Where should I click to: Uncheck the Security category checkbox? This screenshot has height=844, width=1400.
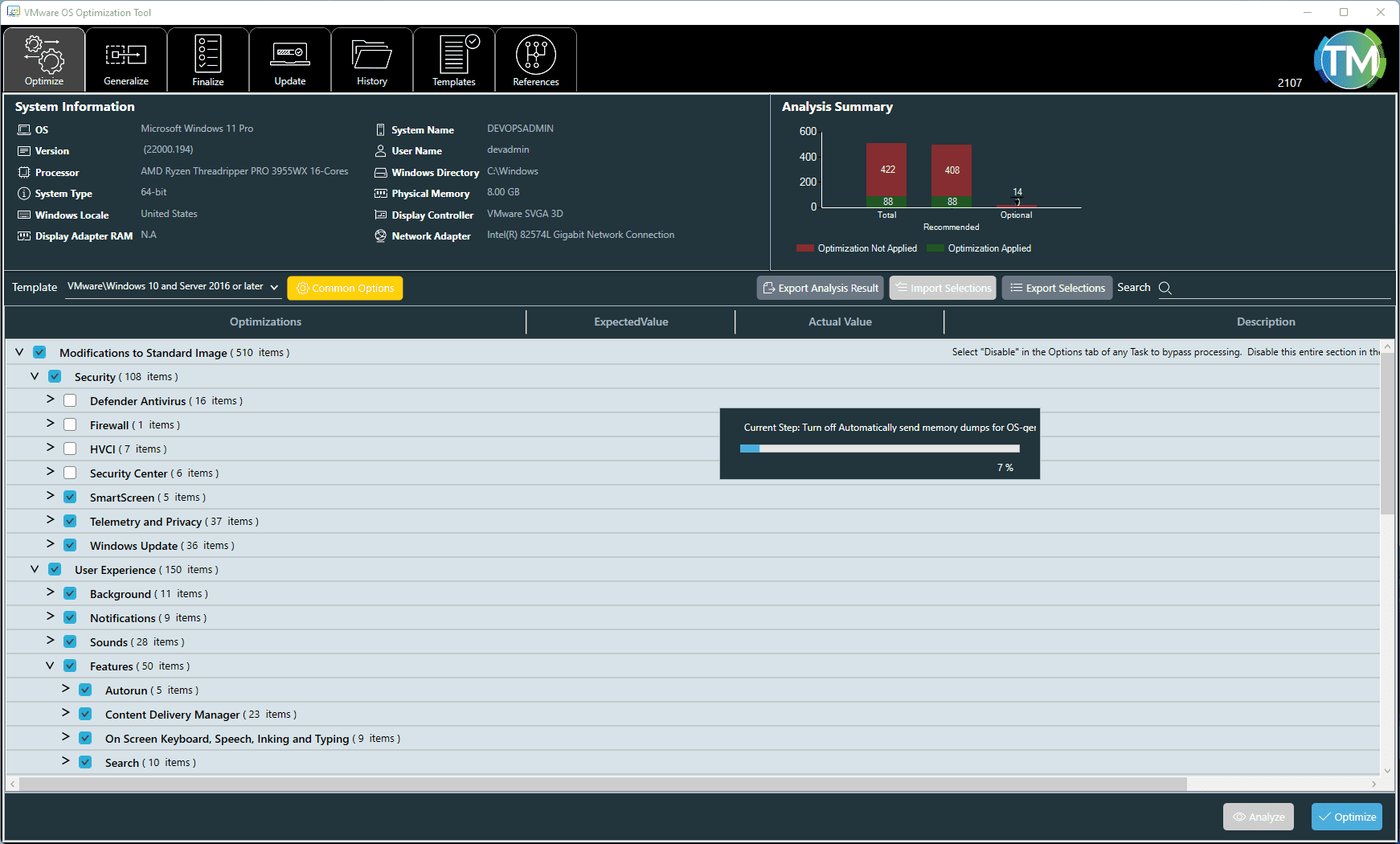(x=54, y=375)
